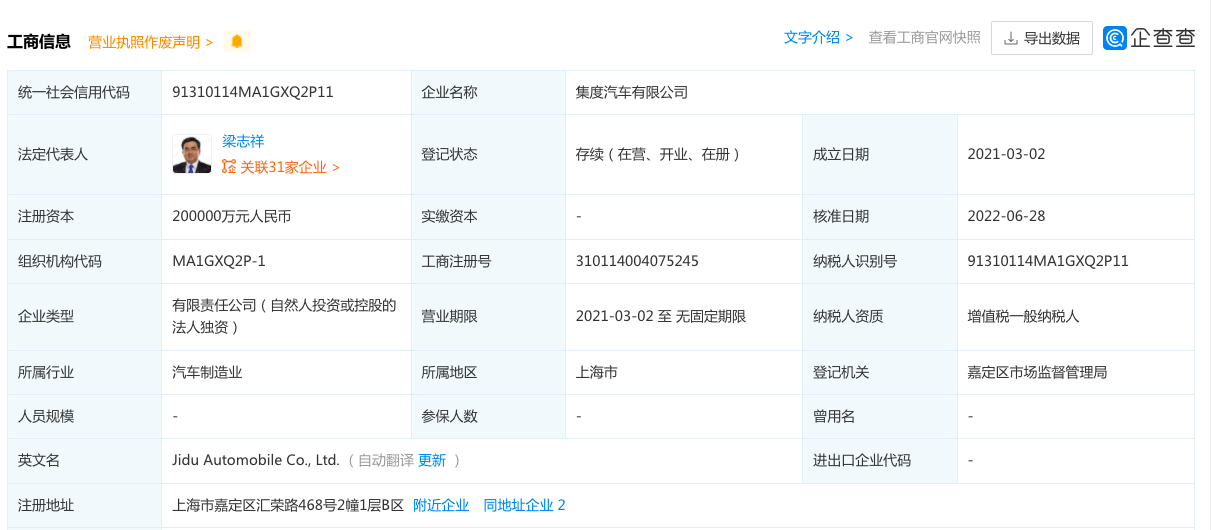The width and height of the screenshot is (1211, 530).
Task: Click registered capital 200000万元人民币
Action: (232, 216)
